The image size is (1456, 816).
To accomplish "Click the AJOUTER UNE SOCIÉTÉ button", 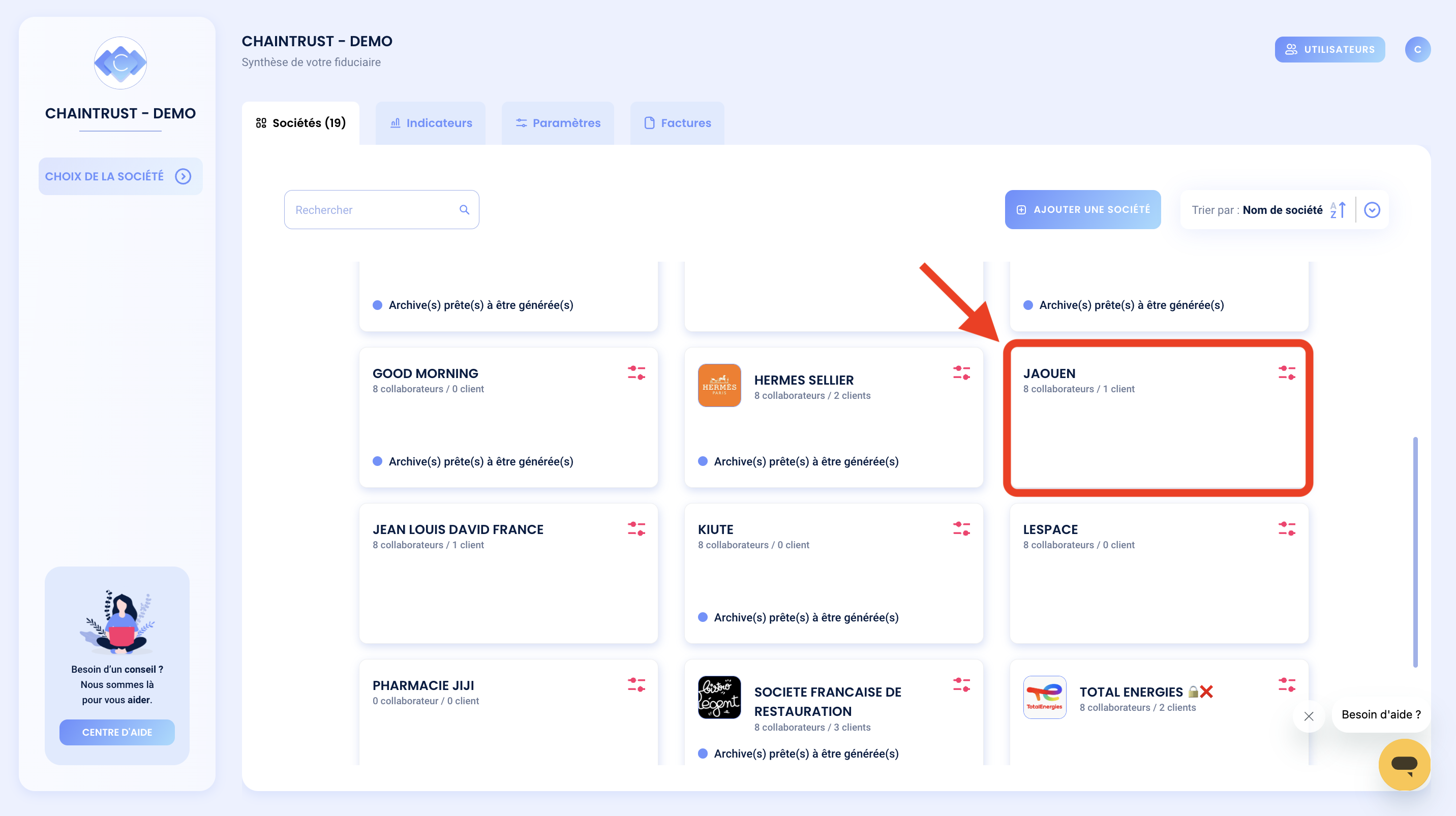I will click(x=1082, y=209).
